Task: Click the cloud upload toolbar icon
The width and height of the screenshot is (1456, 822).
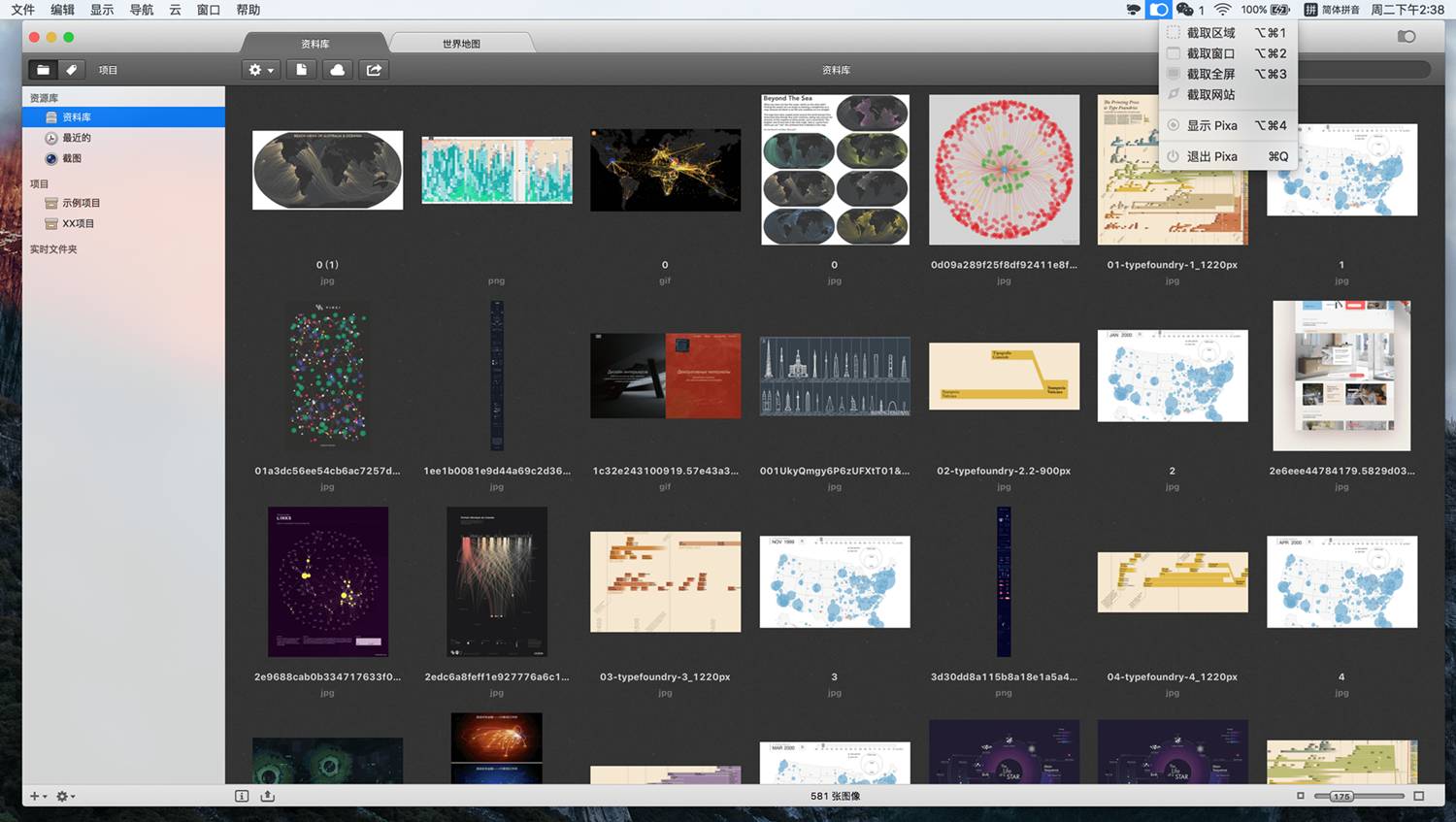Action: pyautogui.click(x=337, y=70)
